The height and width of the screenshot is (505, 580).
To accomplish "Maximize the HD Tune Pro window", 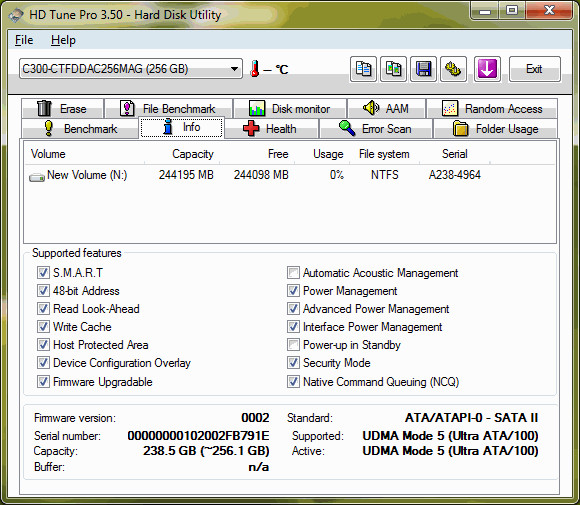I will 512,11.
